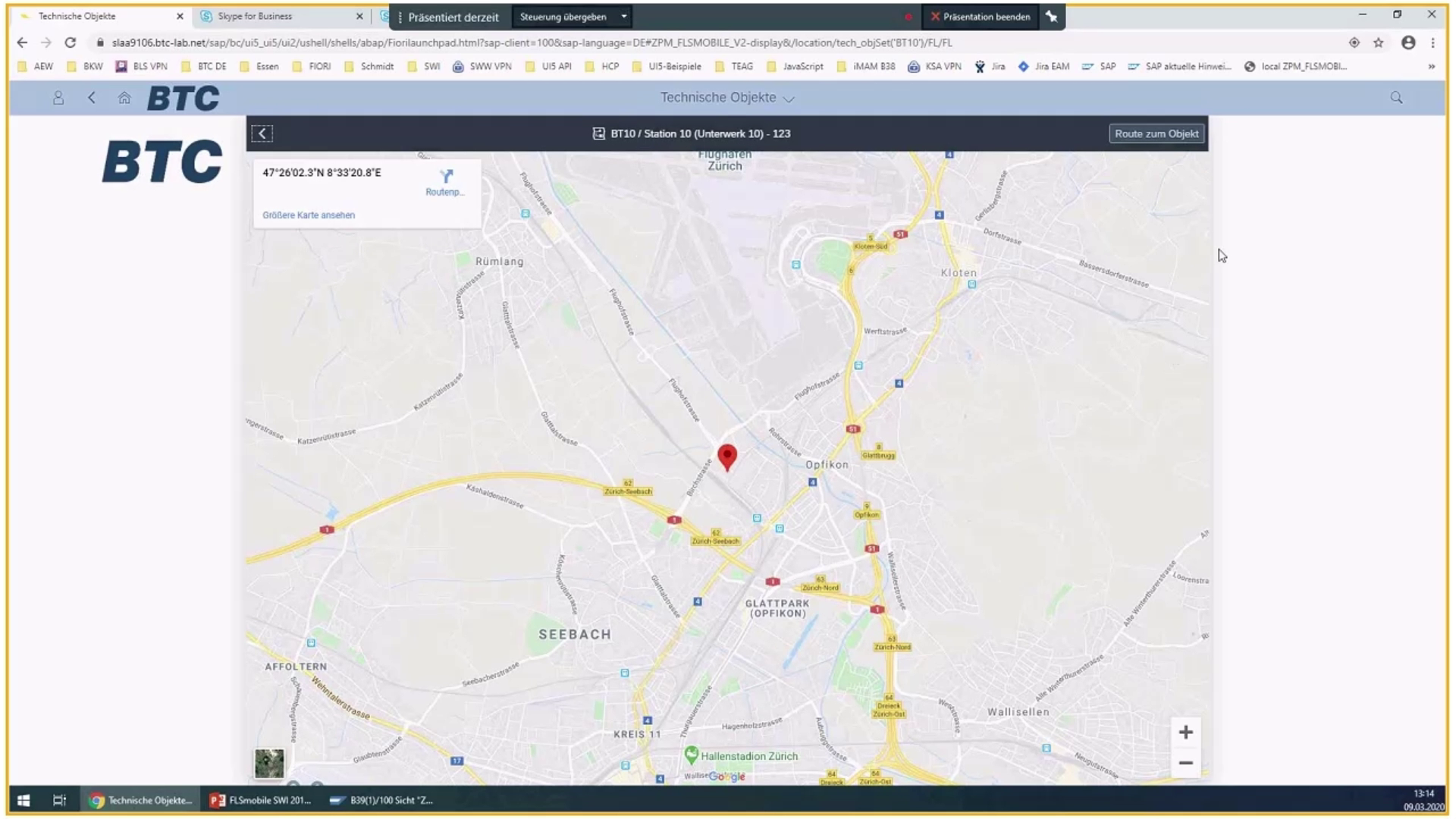
Task: Zoom in using the plus control on the map
Action: click(x=1185, y=732)
